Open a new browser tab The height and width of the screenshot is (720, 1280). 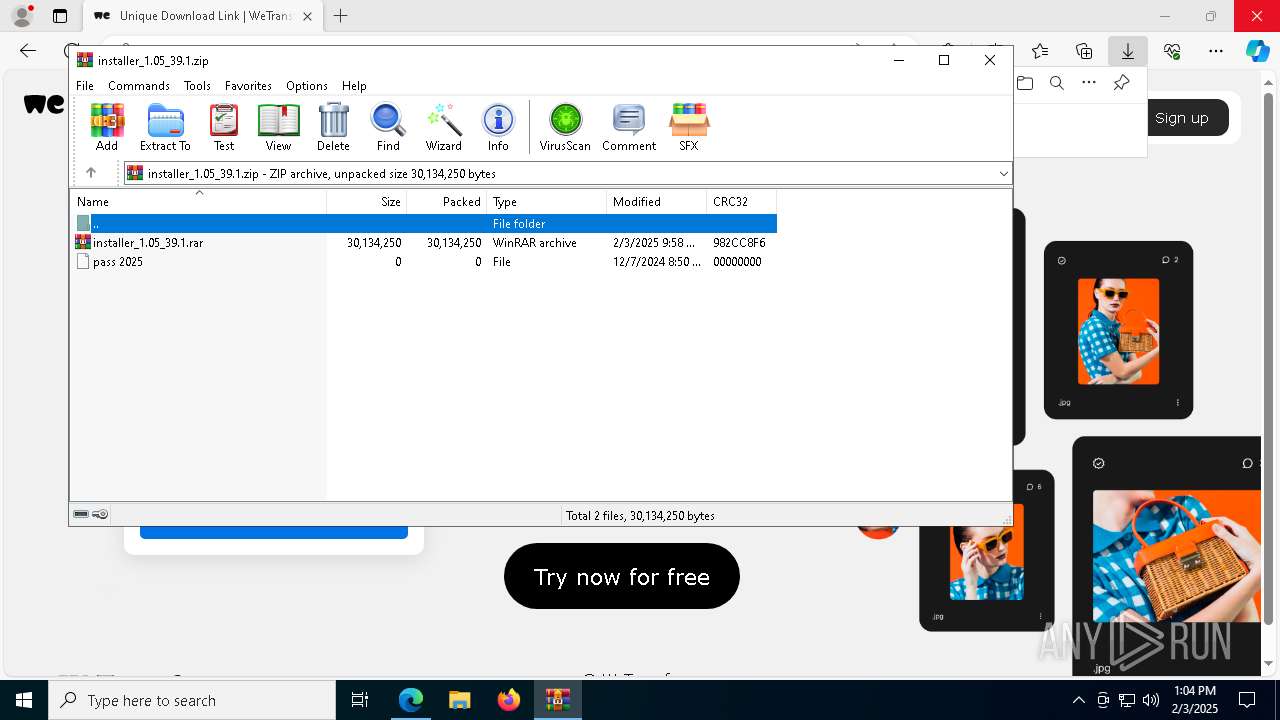coord(341,16)
